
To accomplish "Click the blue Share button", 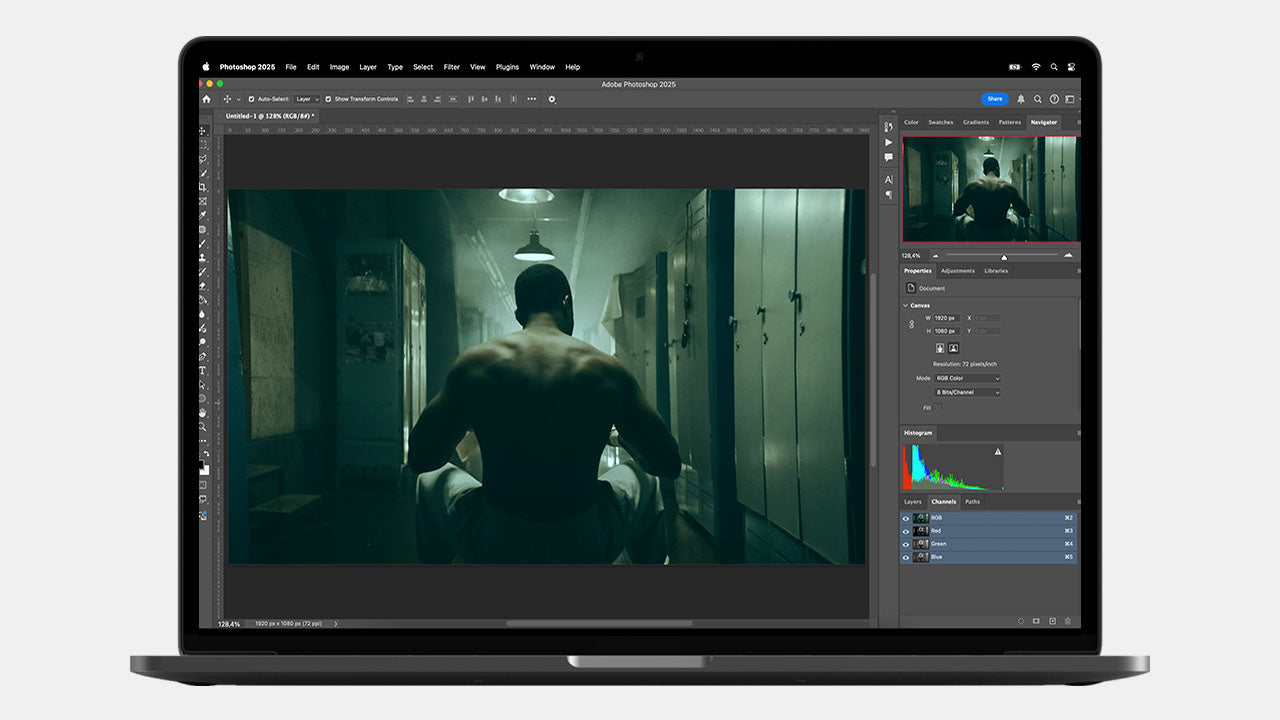I will pos(995,99).
